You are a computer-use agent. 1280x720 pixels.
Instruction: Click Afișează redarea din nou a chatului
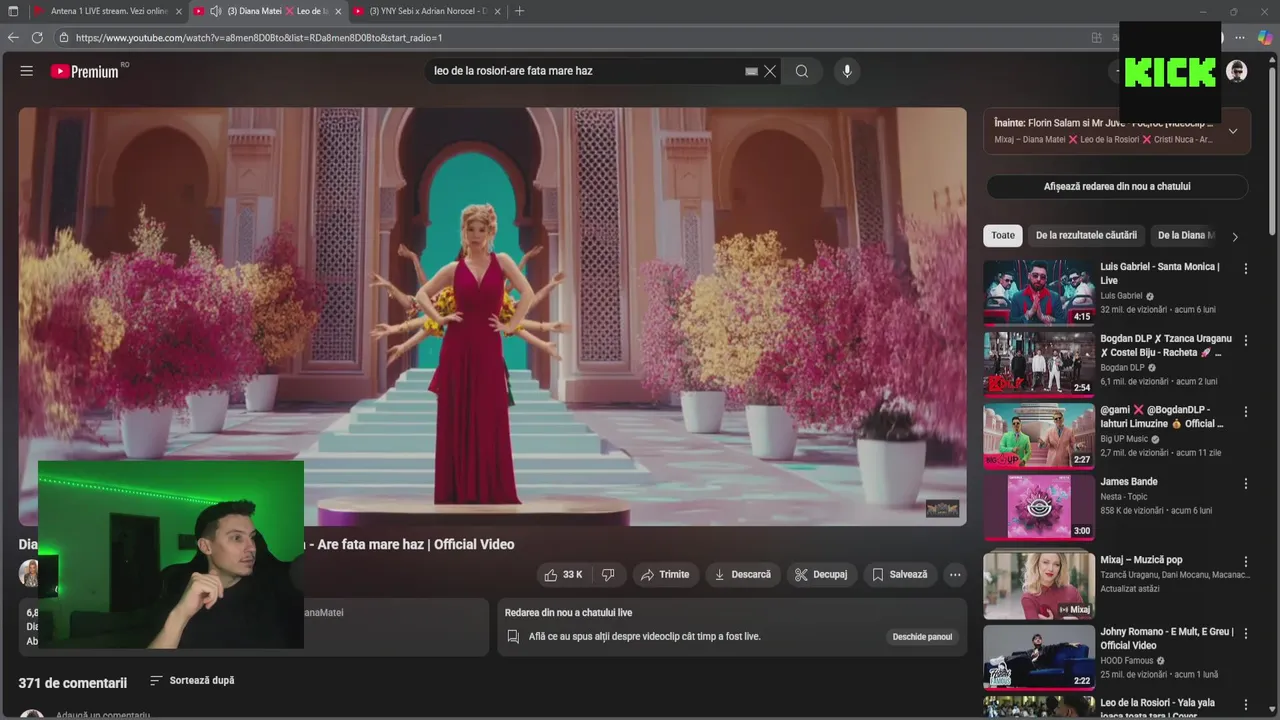pos(1117,187)
